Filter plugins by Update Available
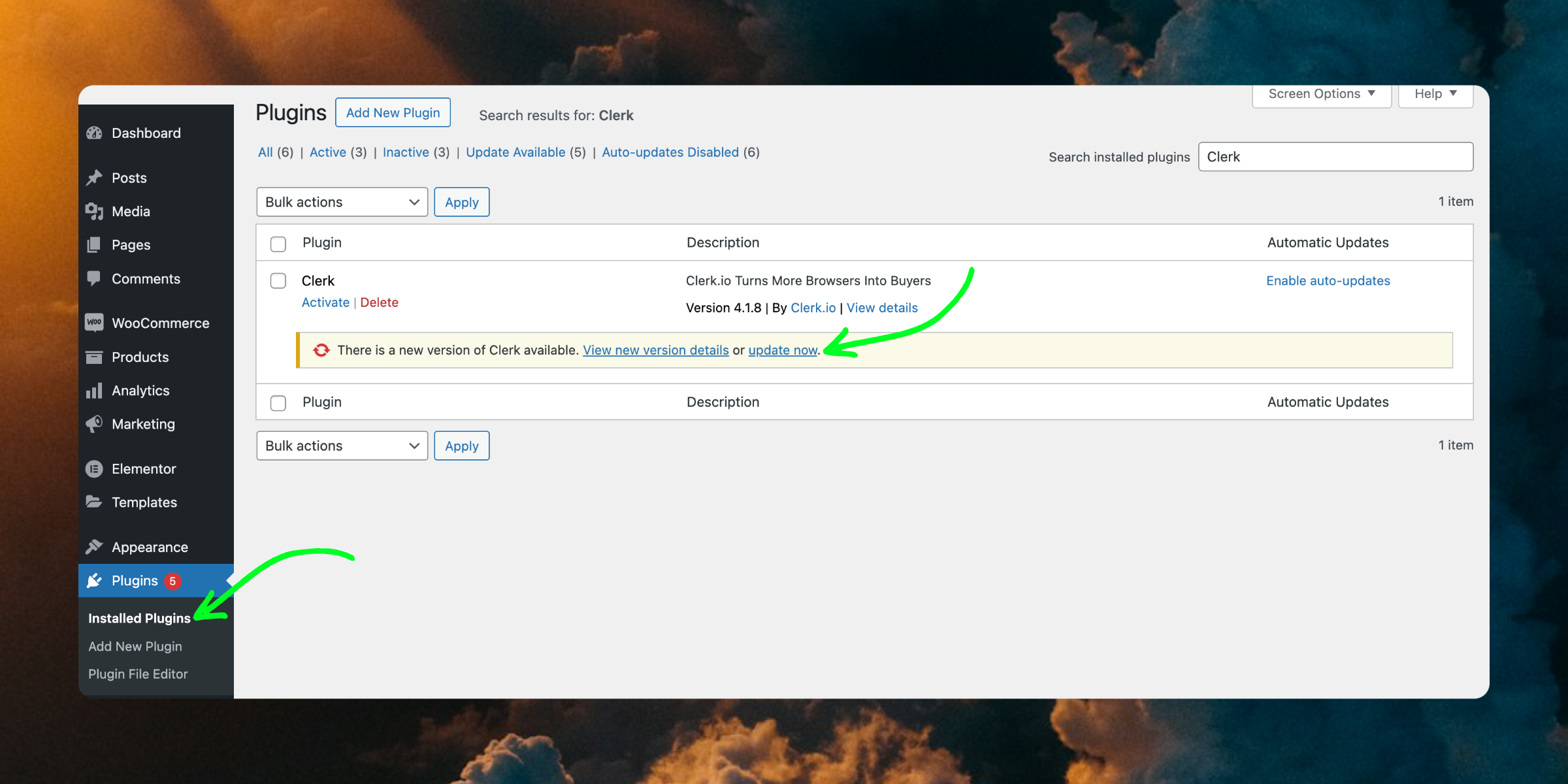The width and height of the screenshot is (1568, 784). 515,152
